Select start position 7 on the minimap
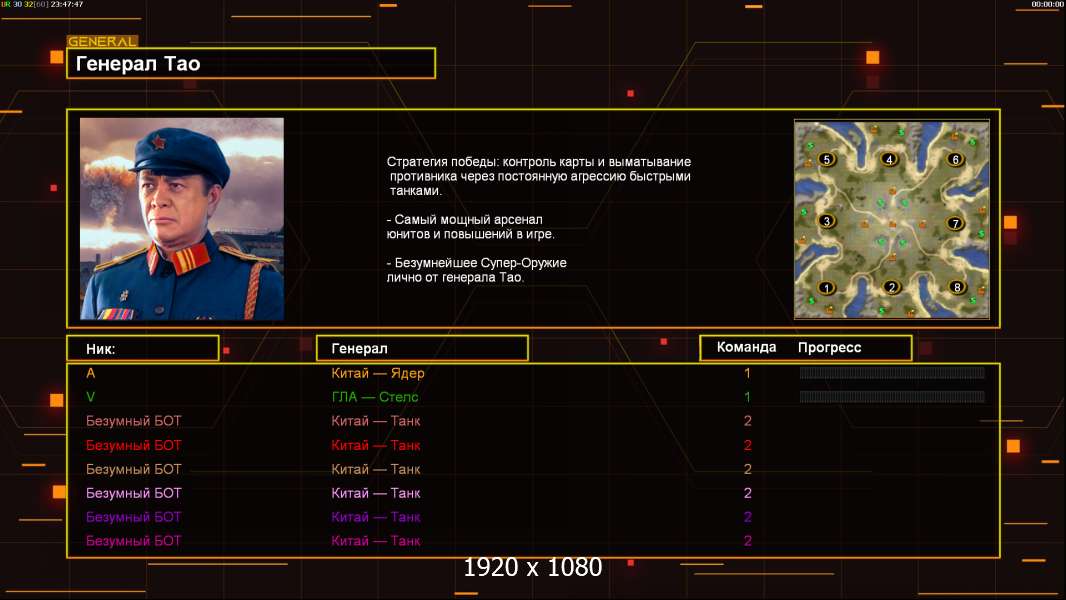 click(x=955, y=223)
